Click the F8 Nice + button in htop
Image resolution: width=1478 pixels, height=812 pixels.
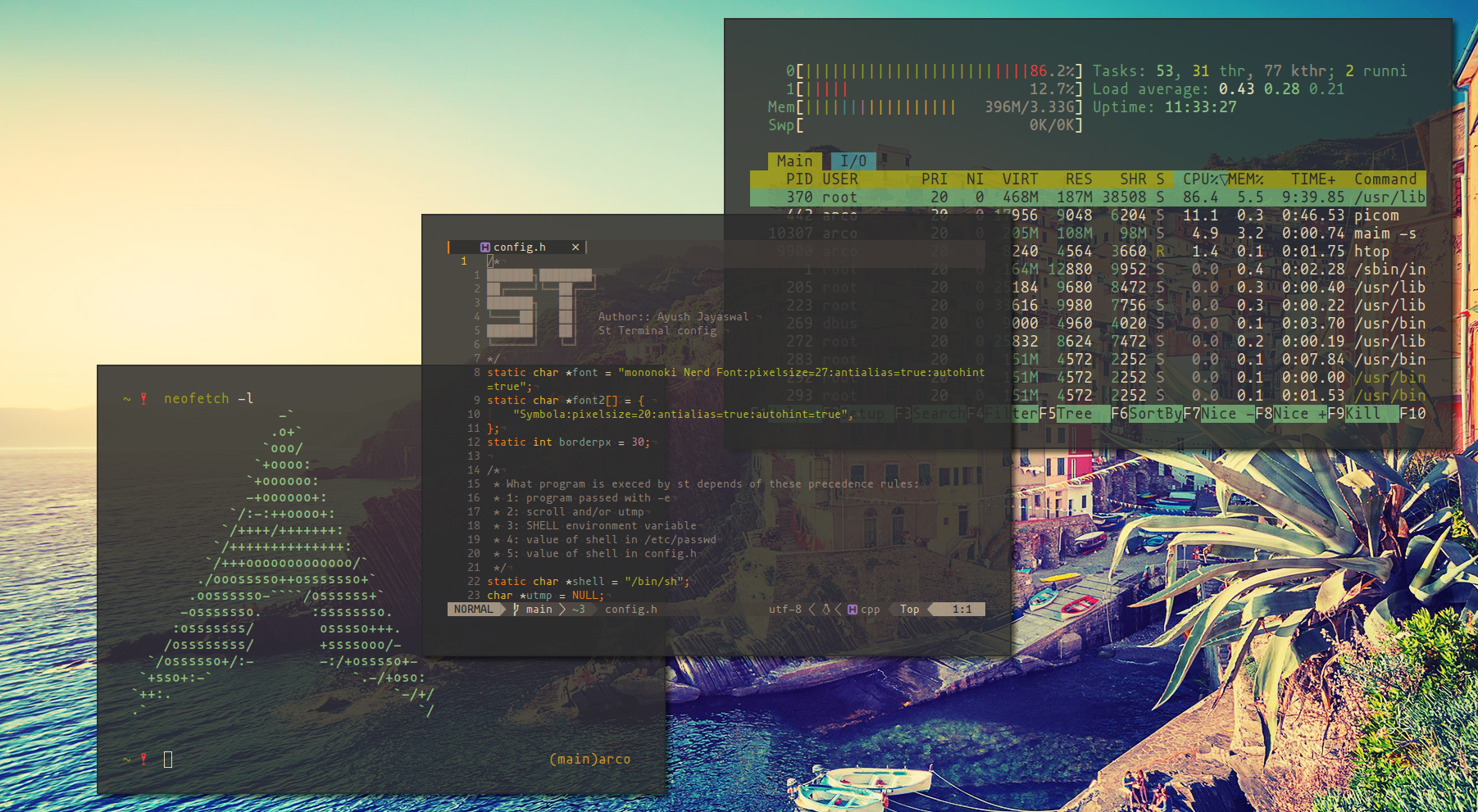point(1290,414)
